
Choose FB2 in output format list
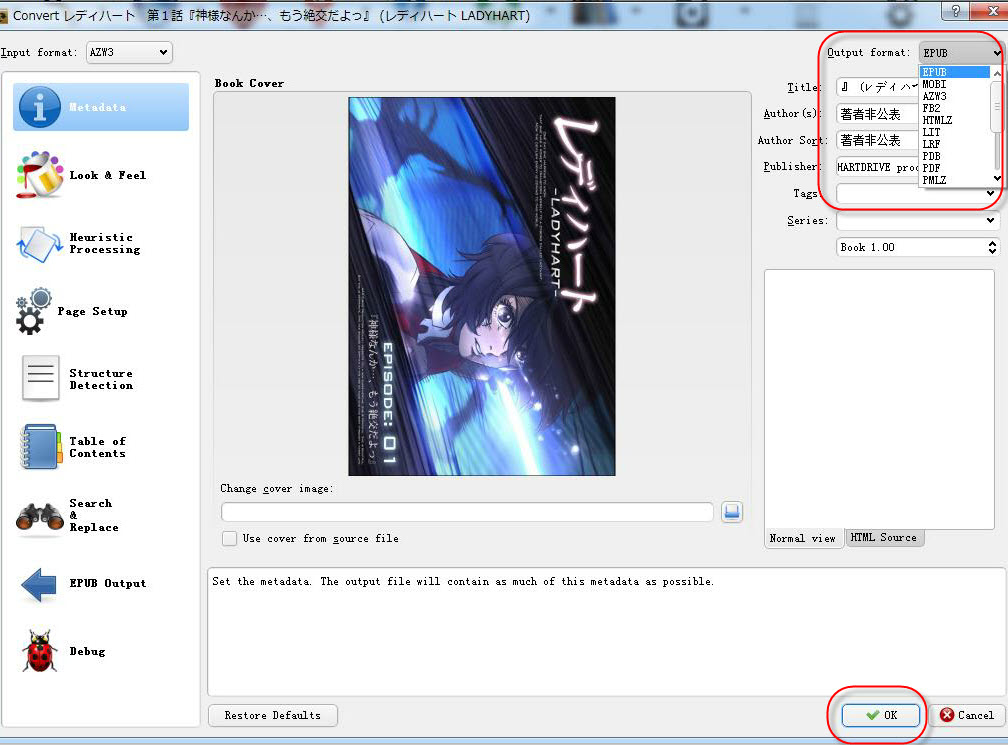click(x=955, y=108)
